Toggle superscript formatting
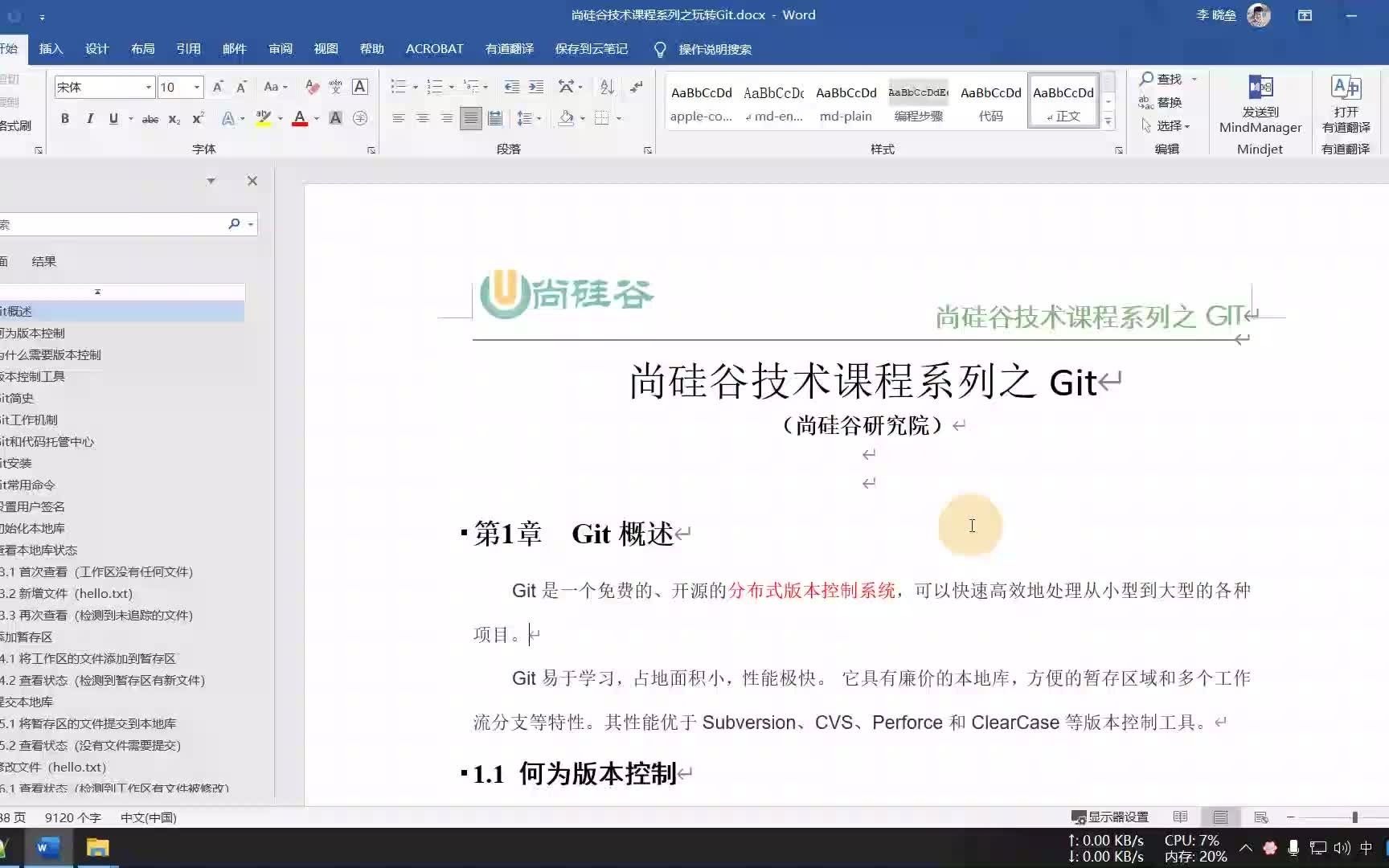 (198, 119)
